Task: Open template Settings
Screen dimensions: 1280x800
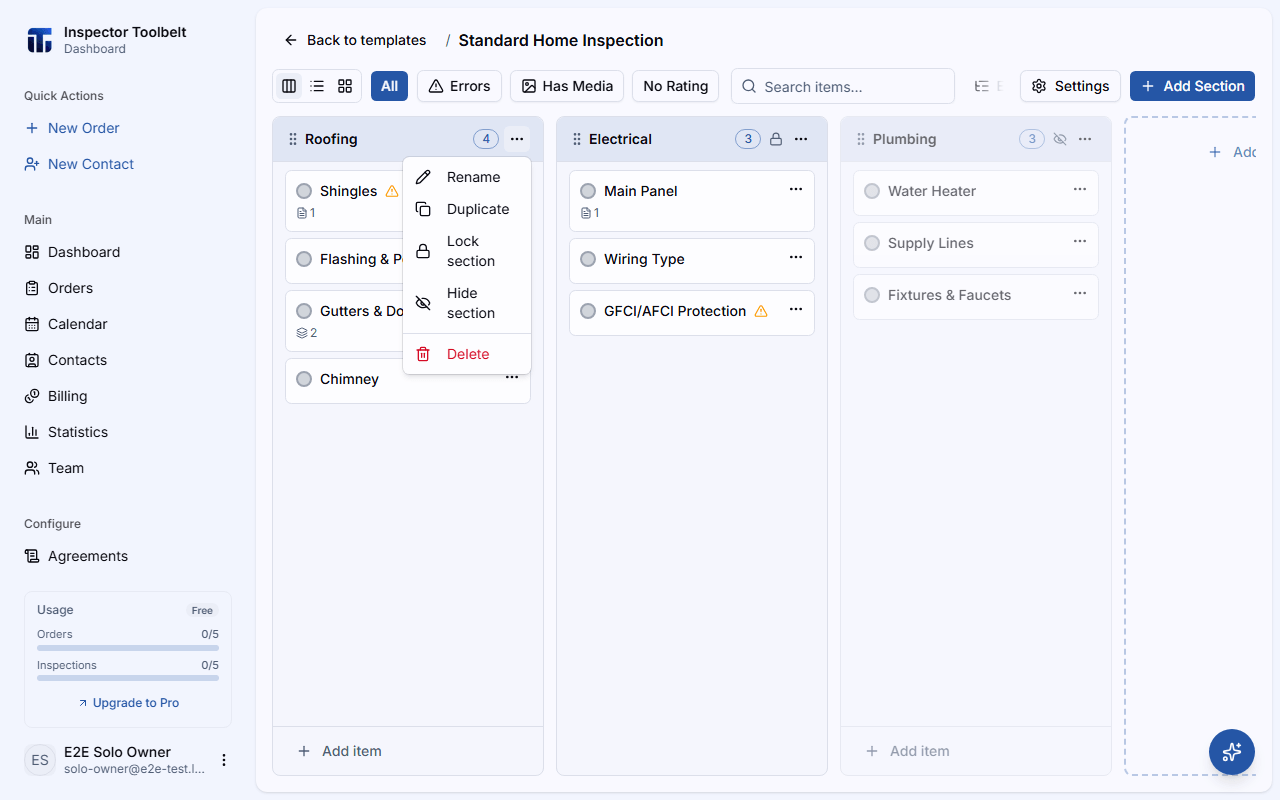Action: pyautogui.click(x=1070, y=86)
